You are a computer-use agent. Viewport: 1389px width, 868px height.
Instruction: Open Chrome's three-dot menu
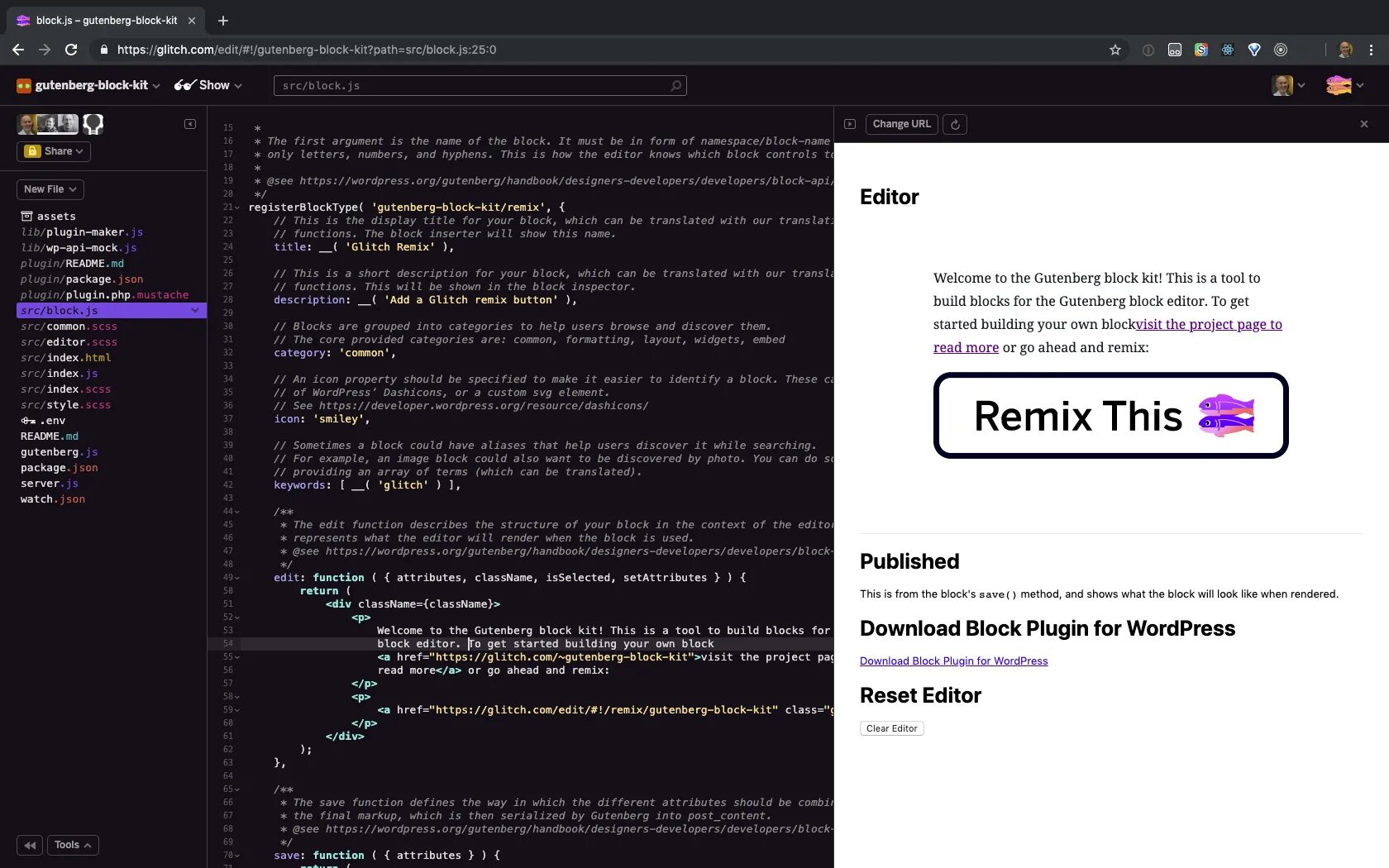1372,50
